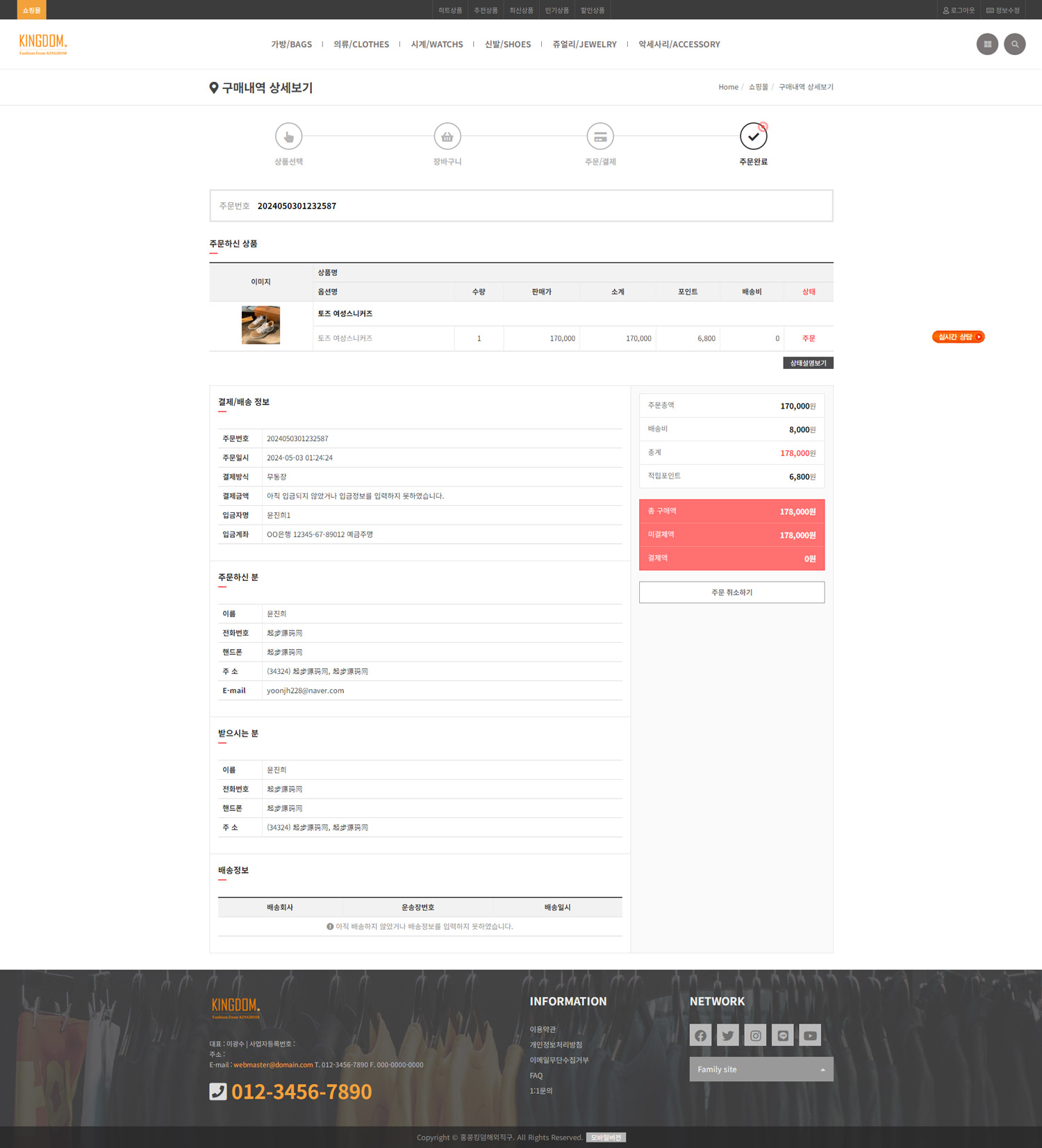Click the 무통장 payment method value
The height and width of the screenshot is (1148, 1042).
[x=276, y=477]
